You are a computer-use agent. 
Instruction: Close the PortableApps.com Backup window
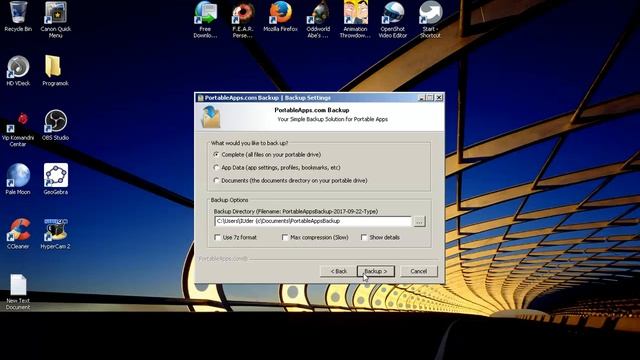[439, 98]
